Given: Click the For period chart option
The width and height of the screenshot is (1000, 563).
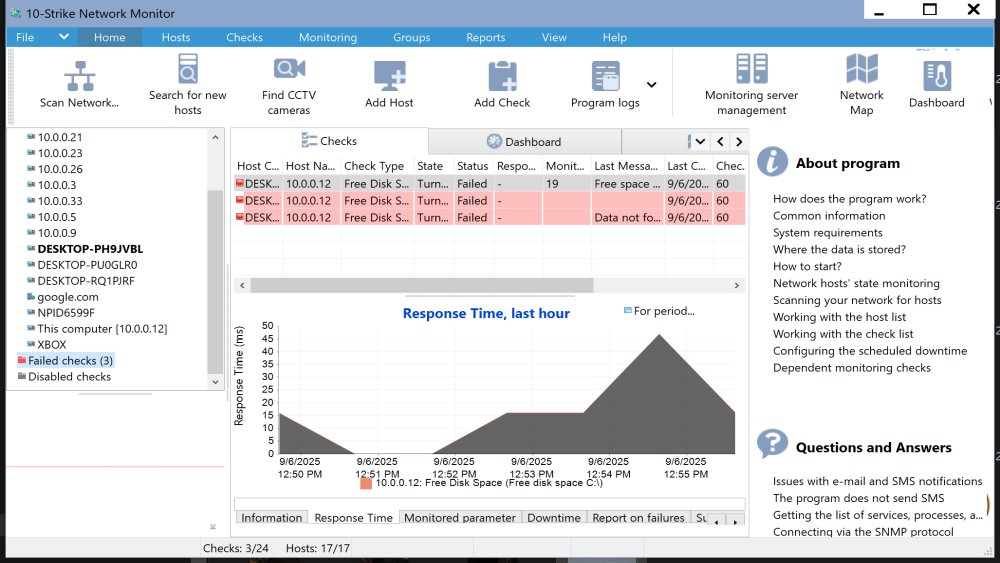Looking at the screenshot, I should point(659,311).
